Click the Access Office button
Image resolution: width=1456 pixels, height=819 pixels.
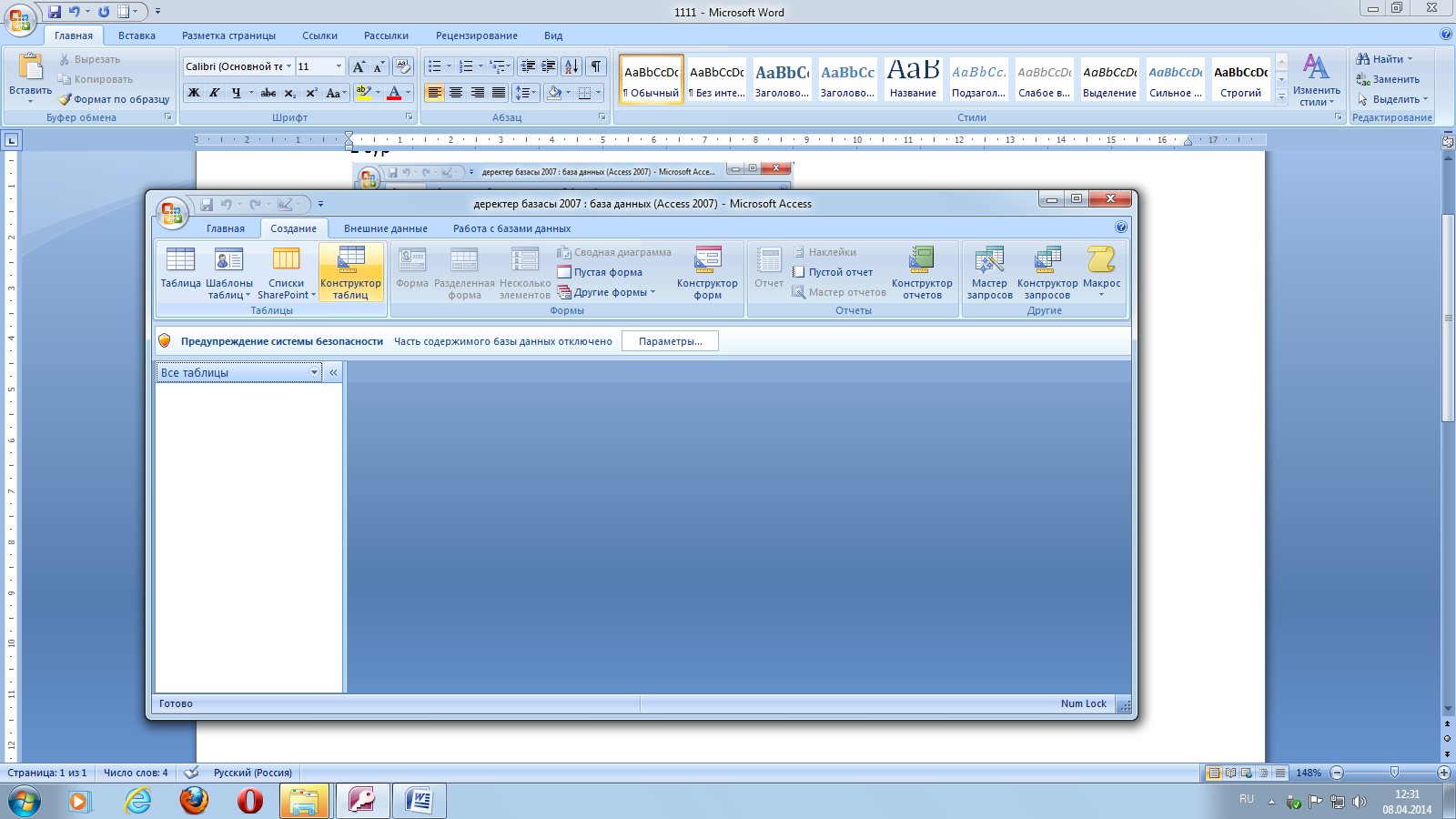click(172, 212)
